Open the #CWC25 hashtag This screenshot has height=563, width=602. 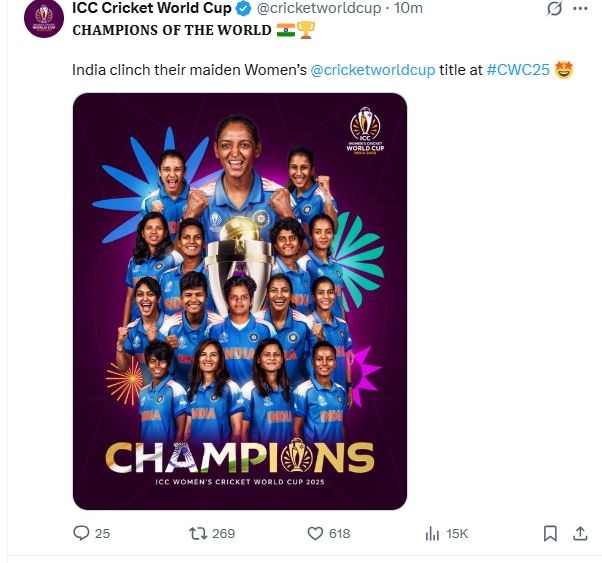pyautogui.click(x=518, y=71)
